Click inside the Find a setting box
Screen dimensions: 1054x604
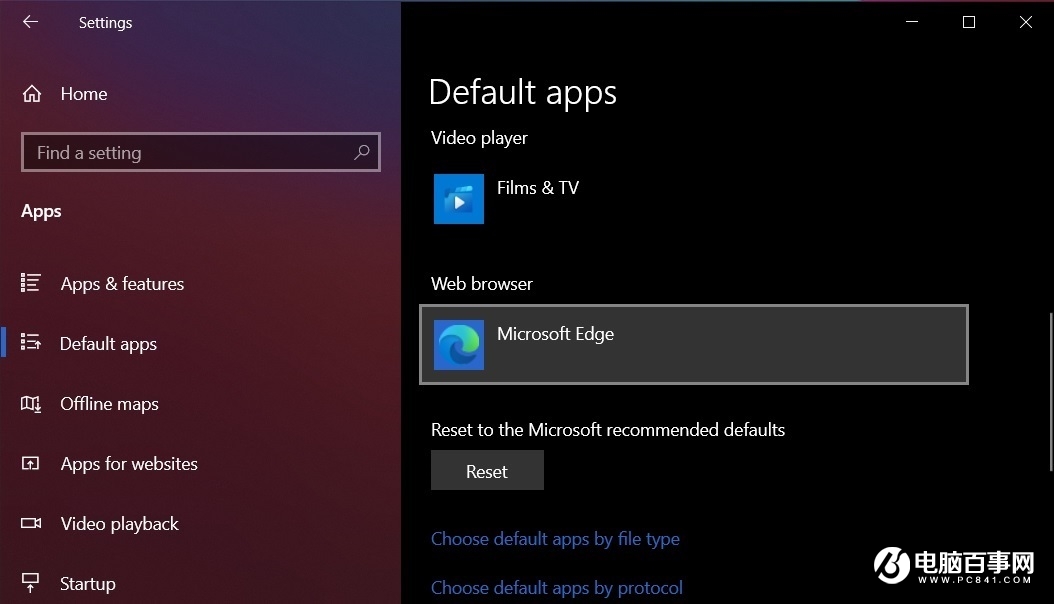pos(180,152)
